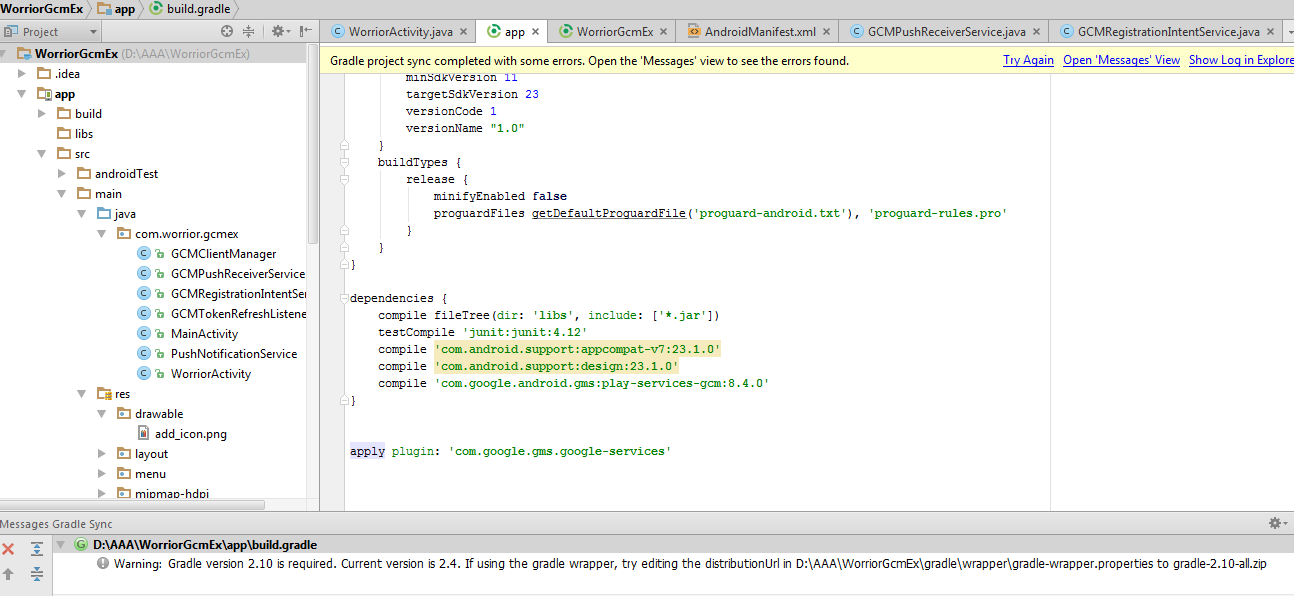Close the app editor tab

point(536,32)
